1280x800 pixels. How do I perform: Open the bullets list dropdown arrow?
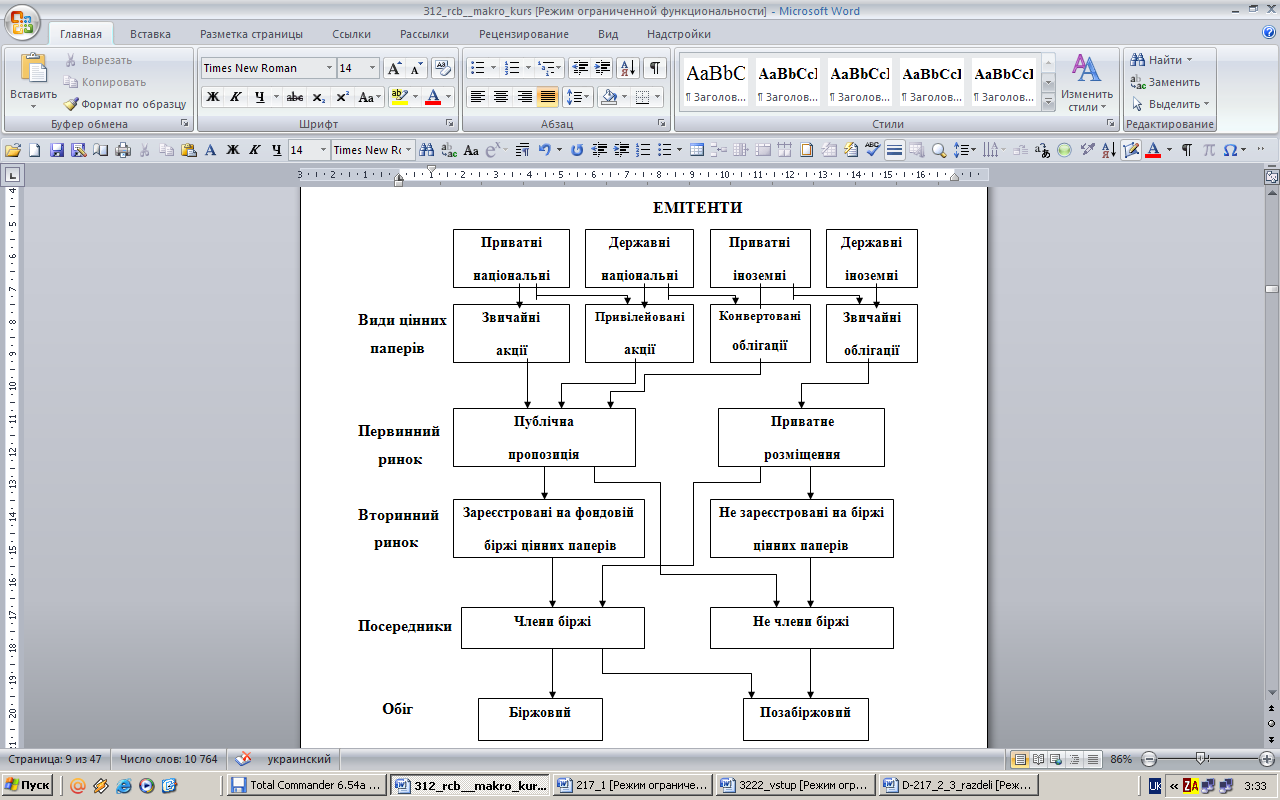(x=493, y=68)
